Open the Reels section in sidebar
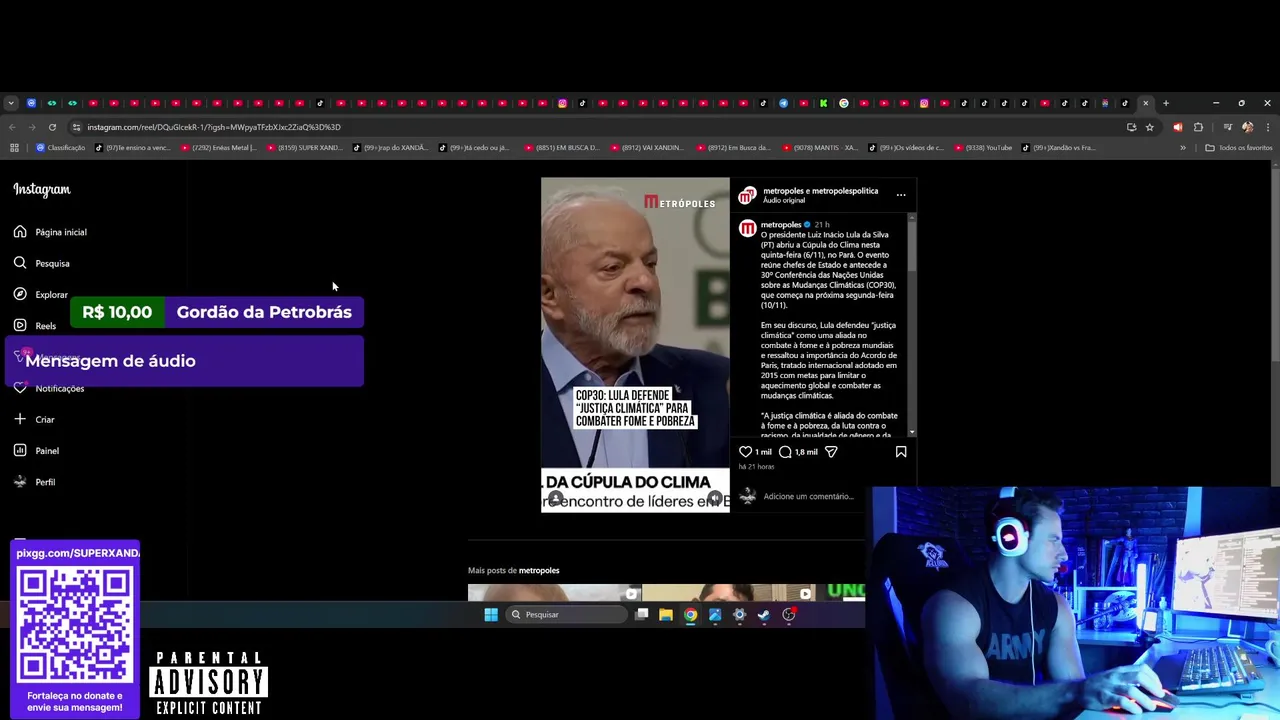1280x720 pixels. click(x=34, y=325)
